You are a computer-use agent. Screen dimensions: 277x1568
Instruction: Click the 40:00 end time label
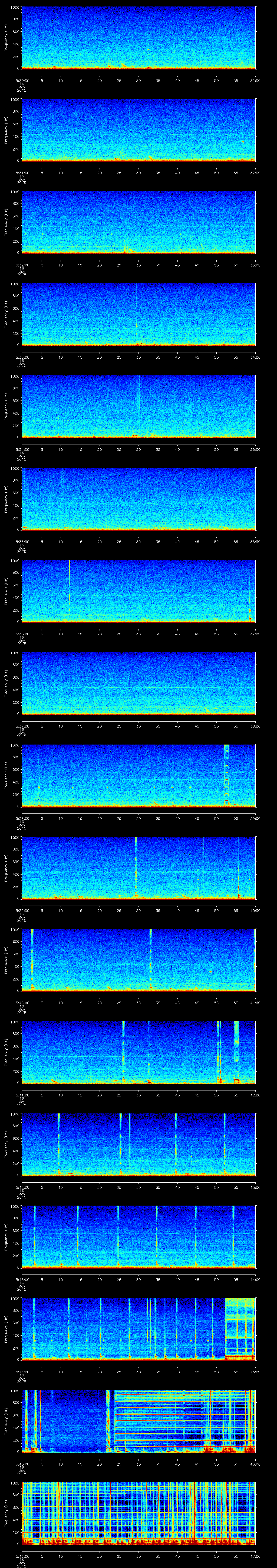(x=255, y=910)
